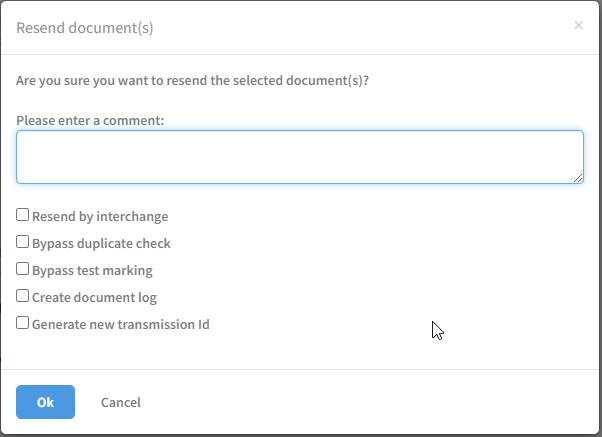602x437 pixels.
Task: Click the 'Bypass duplicate check' label text
Action: coord(101,243)
